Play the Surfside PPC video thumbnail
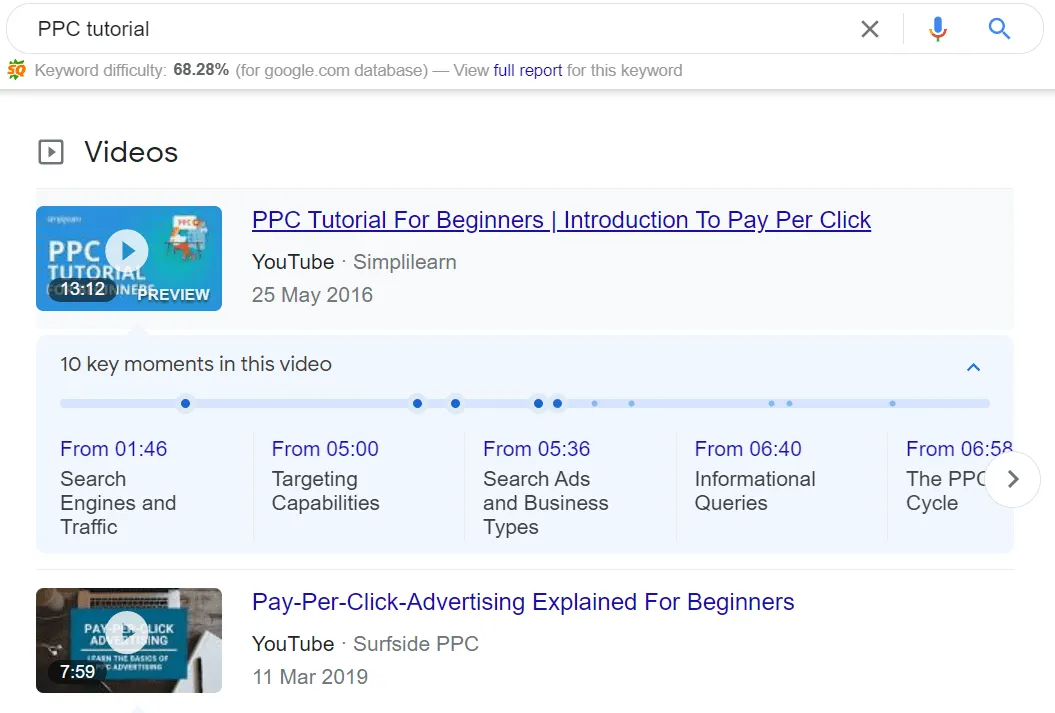This screenshot has height=713, width=1055. pyautogui.click(x=128, y=640)
